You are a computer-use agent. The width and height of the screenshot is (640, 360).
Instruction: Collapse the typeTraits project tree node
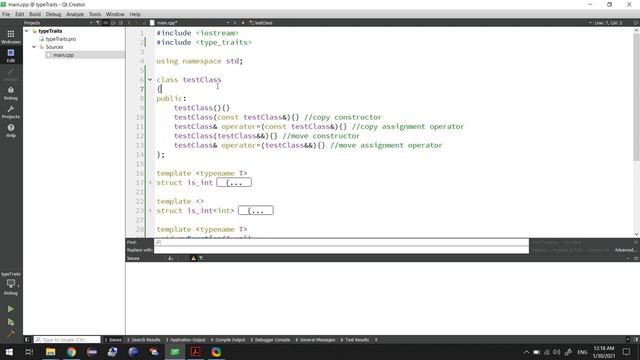(x=27, y=31)
